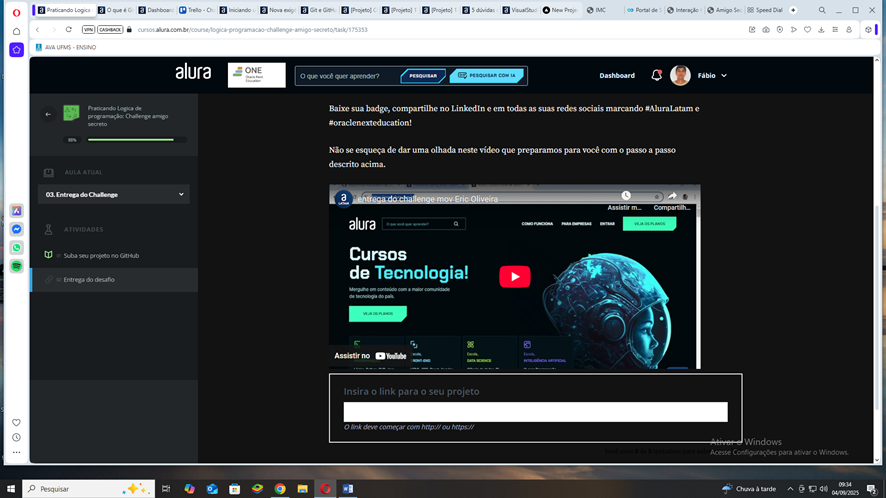The height and width of the screenshot is (498, 886).
Task: Add page to bookmarks heart icon
Action: (807, 29)
